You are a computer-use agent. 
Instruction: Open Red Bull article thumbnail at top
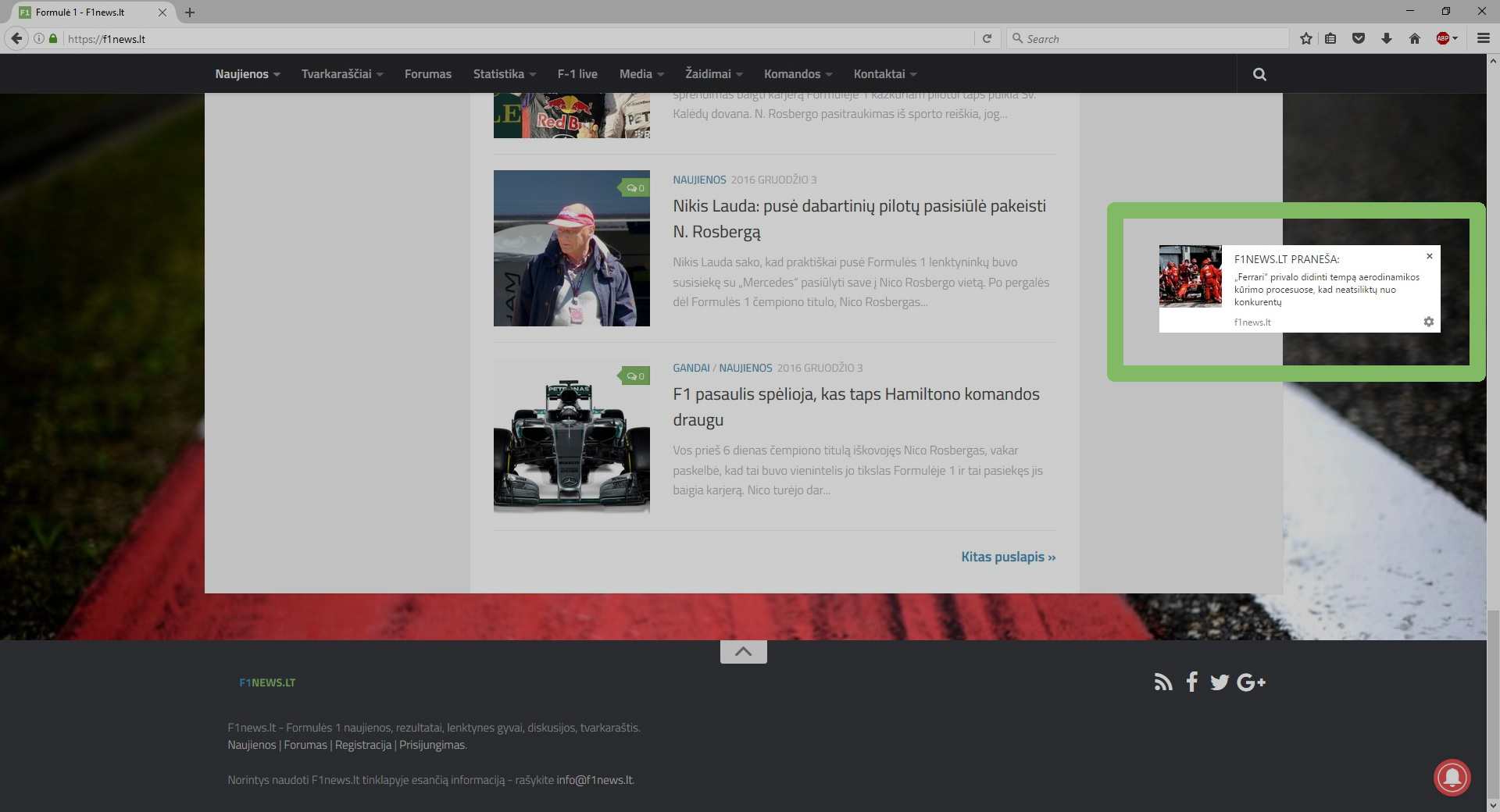point(571,116)
